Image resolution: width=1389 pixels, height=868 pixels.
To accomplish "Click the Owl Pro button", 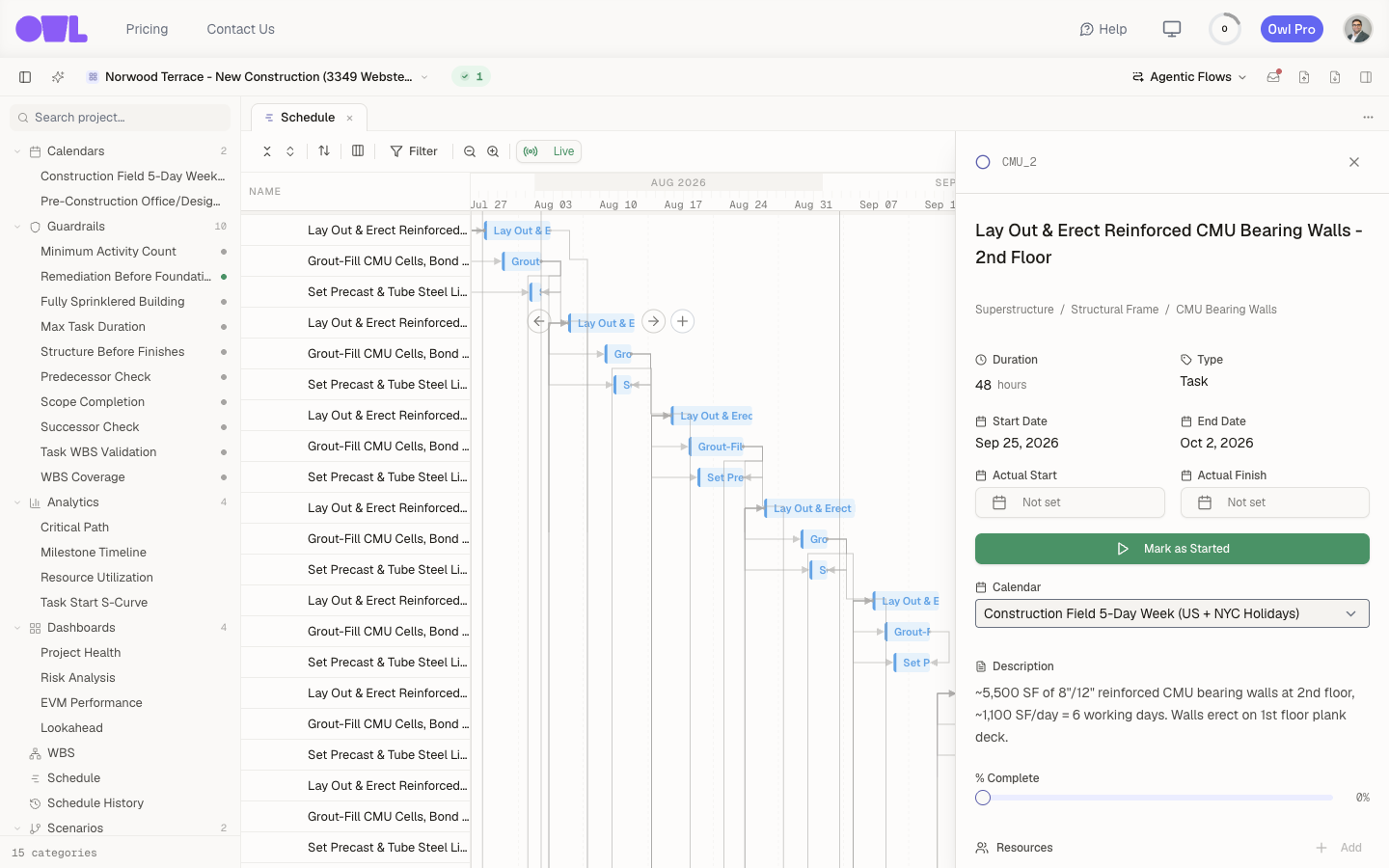I will pyautogui.click(x=1292, y=29).
